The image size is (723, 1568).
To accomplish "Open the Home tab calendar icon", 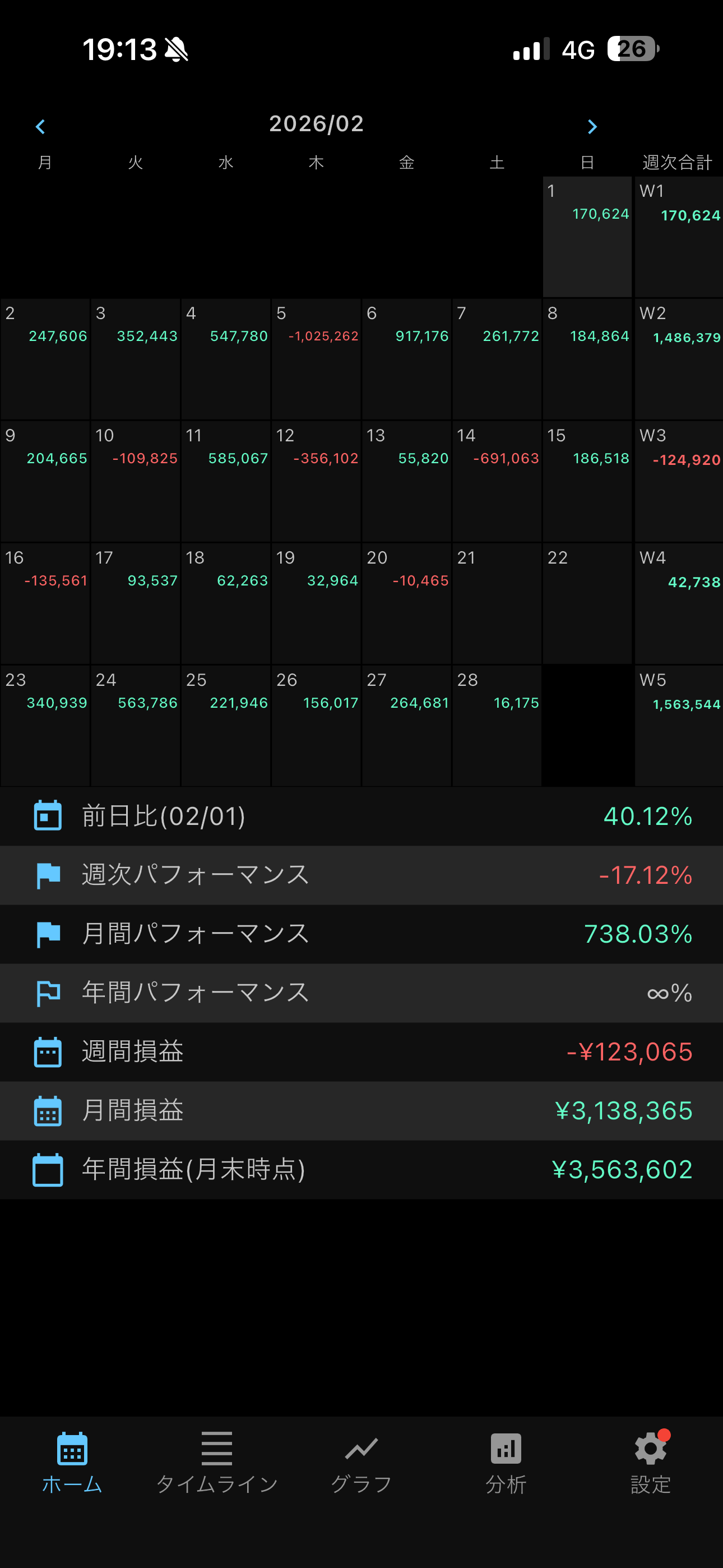I will click(72, 1449).
